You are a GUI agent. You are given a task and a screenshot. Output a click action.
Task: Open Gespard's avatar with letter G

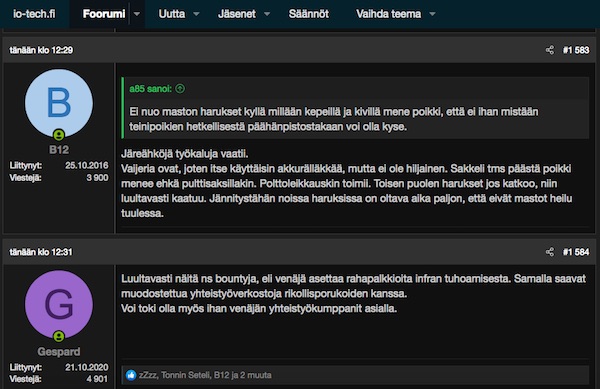click(x=59, y=304)
